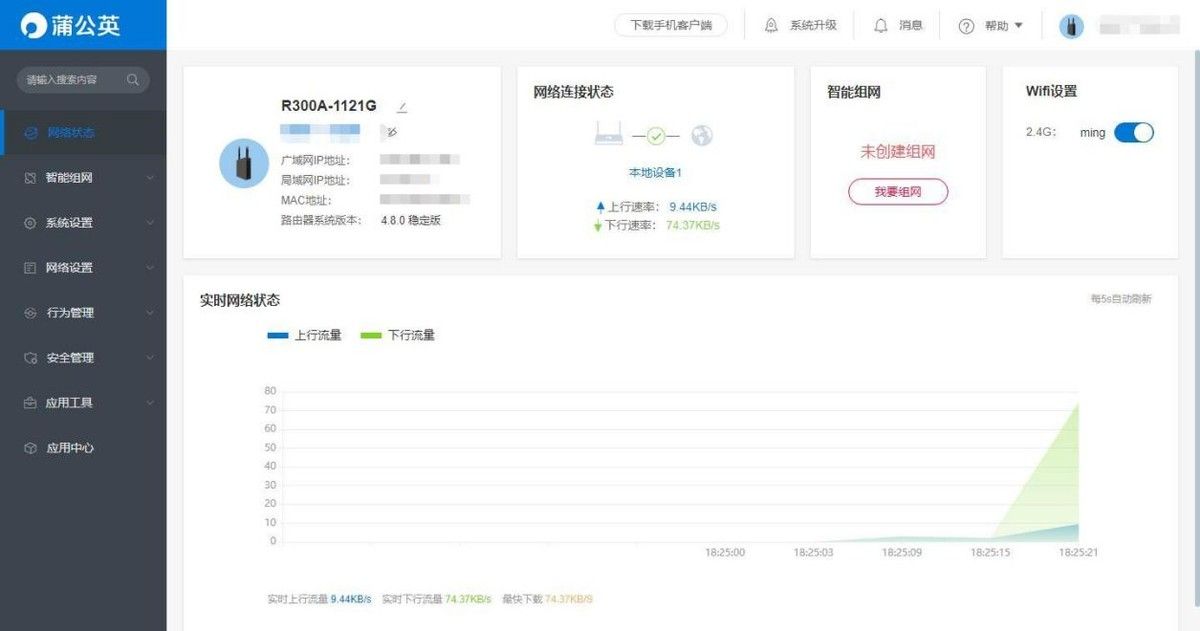Image resolution: width=1200 pixels, height=631 pixels.
Task: Click the user avatar in top bar
Action: point(1071,26)
